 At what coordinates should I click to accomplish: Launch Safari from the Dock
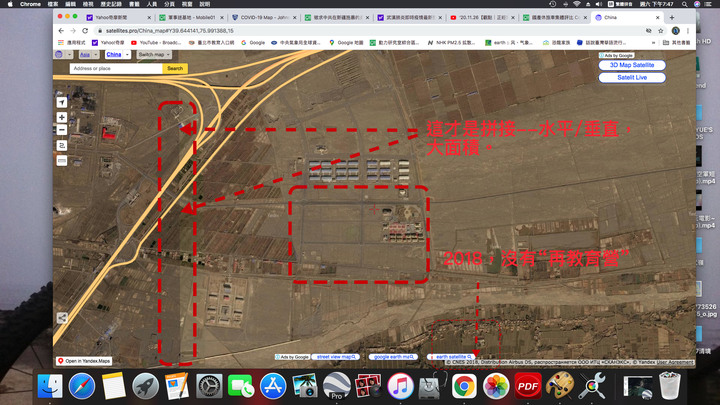(x=82, y=386)
